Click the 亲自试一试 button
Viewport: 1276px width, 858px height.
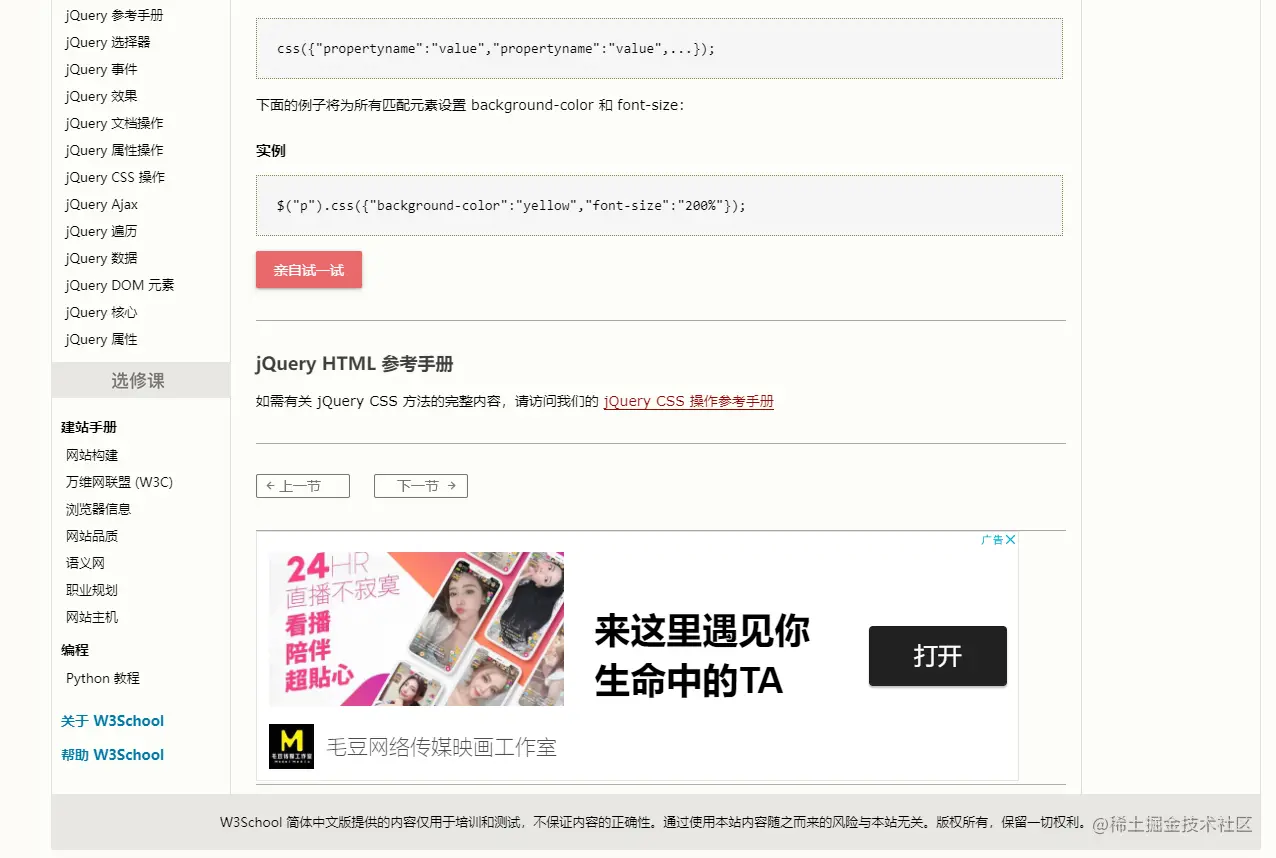click(x=309, y=270)
